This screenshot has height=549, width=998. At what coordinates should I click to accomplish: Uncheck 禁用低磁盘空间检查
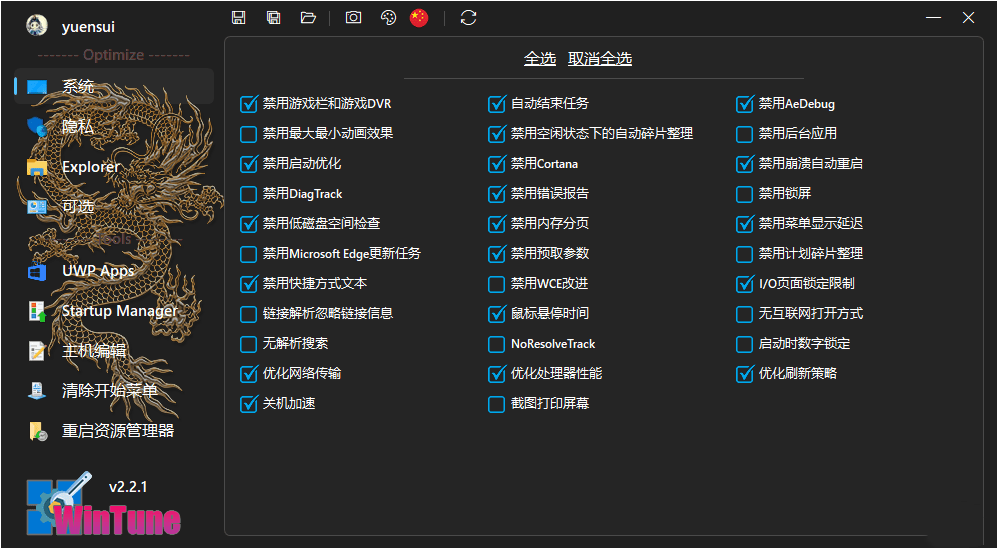point(248,224)
